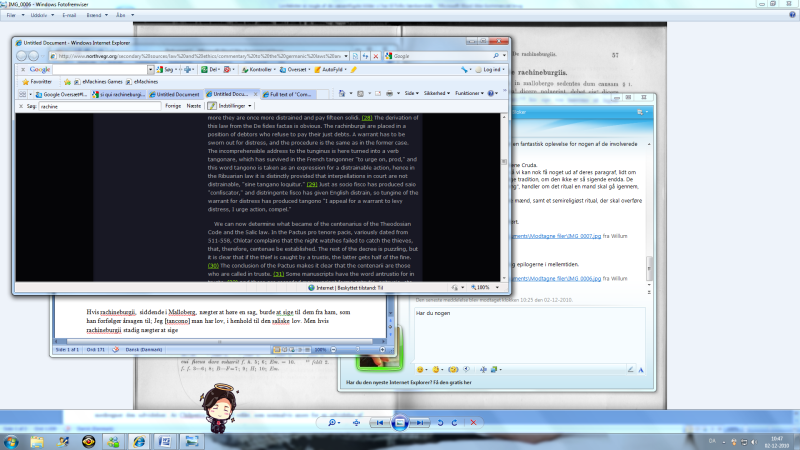Follow footnote link [28]
Screen dimensions: 800x450
(x=367, y=118)
